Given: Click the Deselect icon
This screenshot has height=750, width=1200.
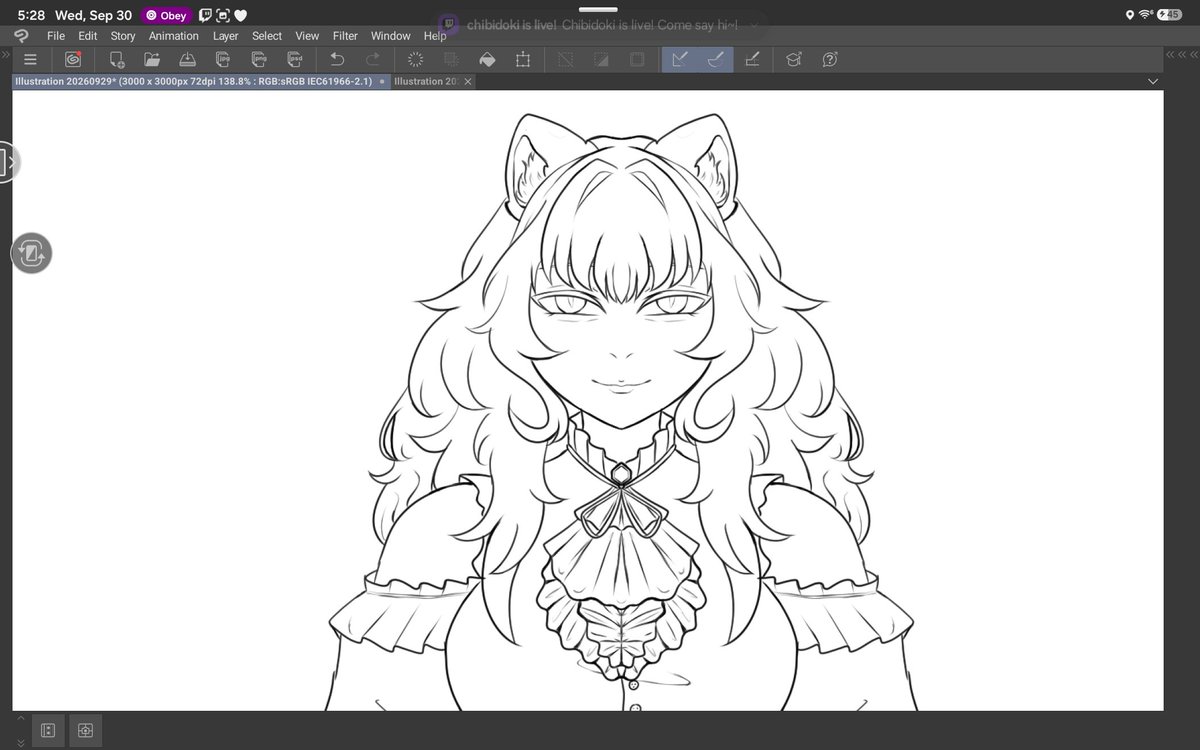Looking at the screenshot, I should click(565, 59).
